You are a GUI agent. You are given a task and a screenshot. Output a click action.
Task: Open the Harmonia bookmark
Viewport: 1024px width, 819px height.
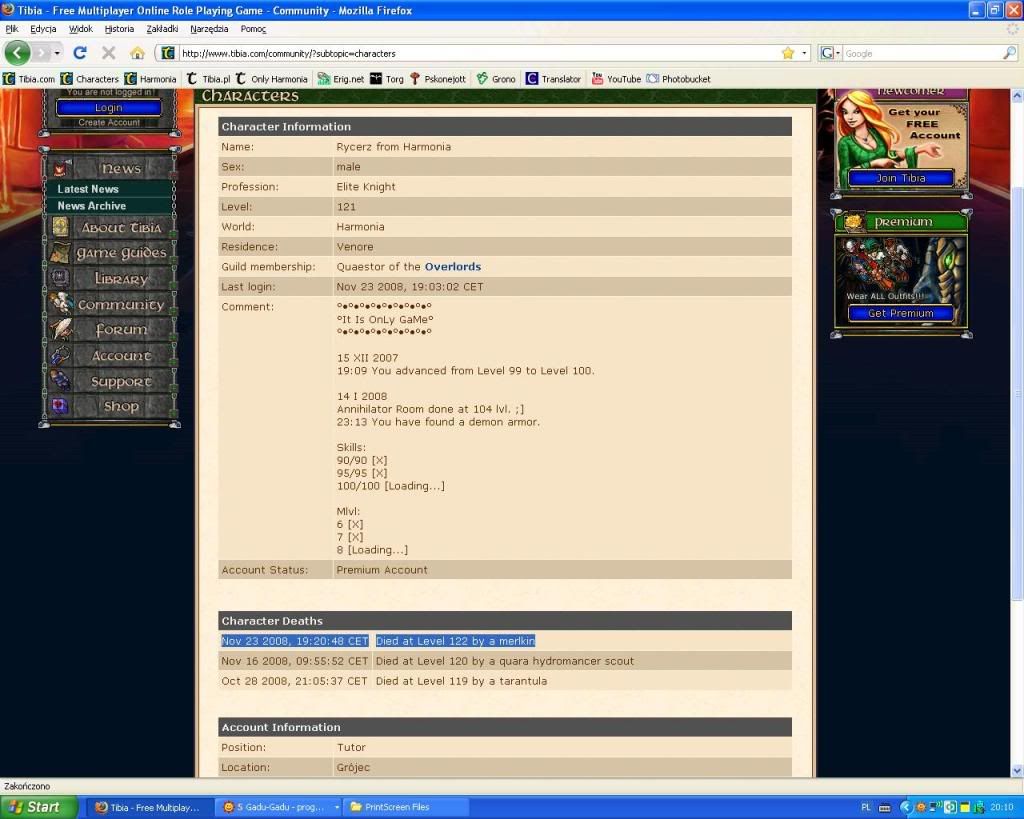coord(150,79)
